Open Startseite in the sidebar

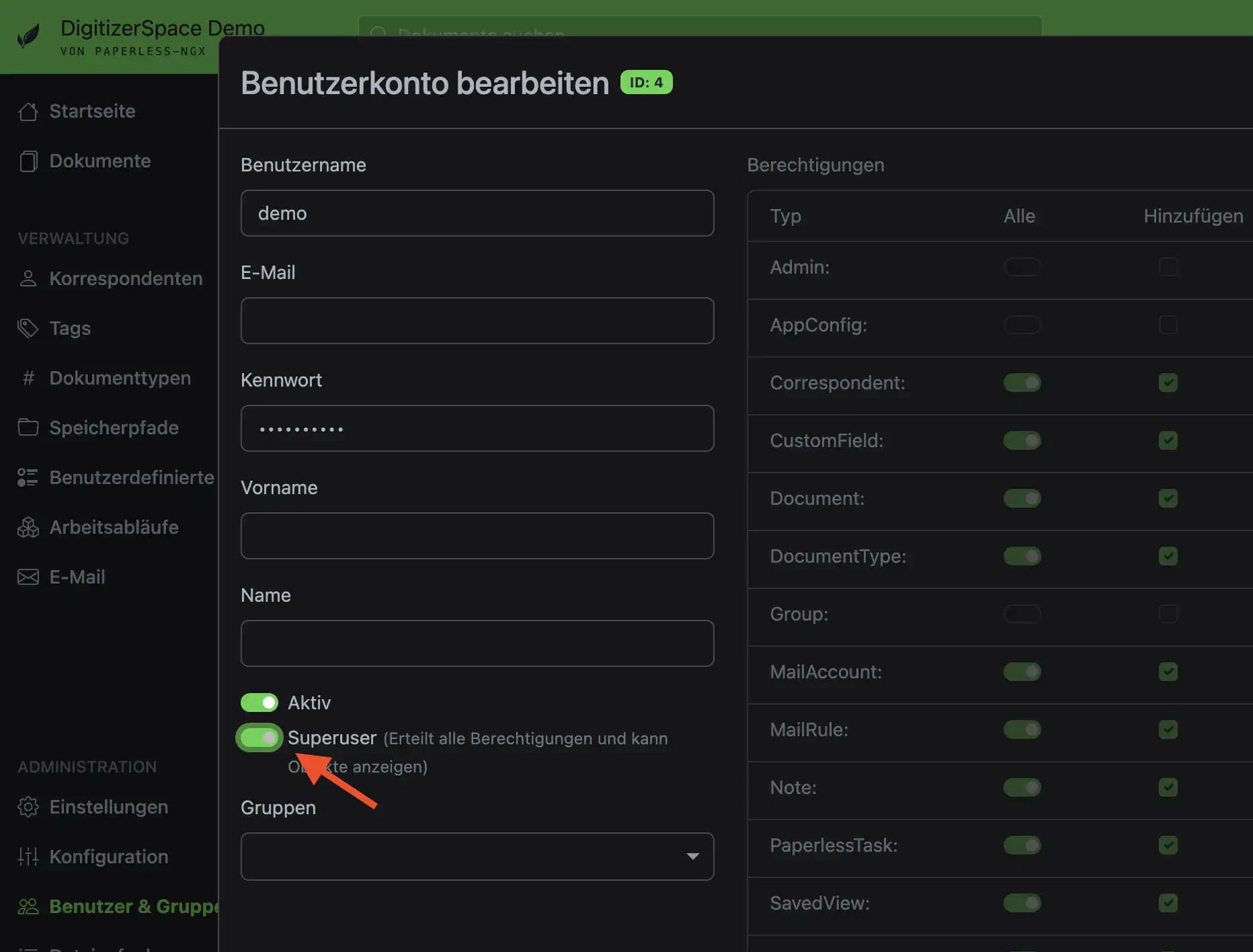click(x=93, y=112)
